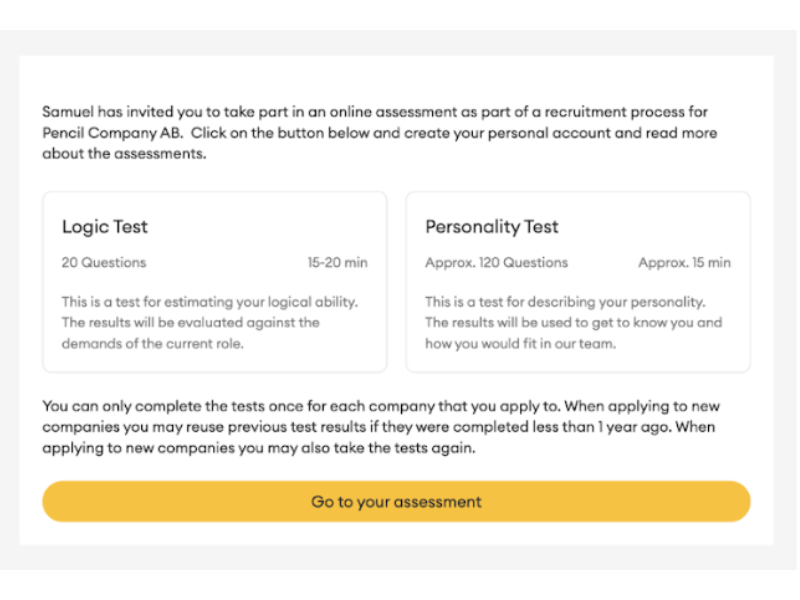Select the Personality Test card
The height and width of the screenshot is (600, 800).
[577, 282]
